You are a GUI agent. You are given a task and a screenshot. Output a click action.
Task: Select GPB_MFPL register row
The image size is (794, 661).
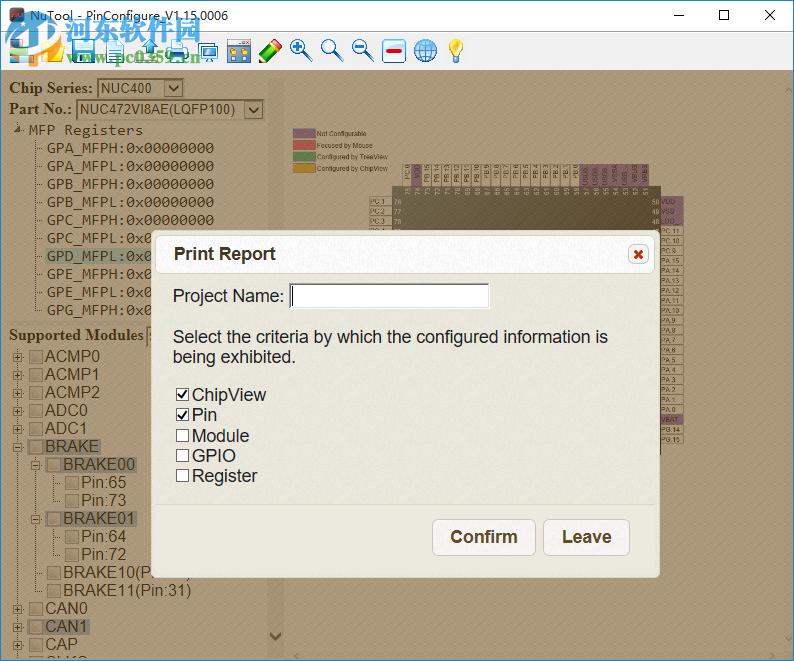point(130,202)
